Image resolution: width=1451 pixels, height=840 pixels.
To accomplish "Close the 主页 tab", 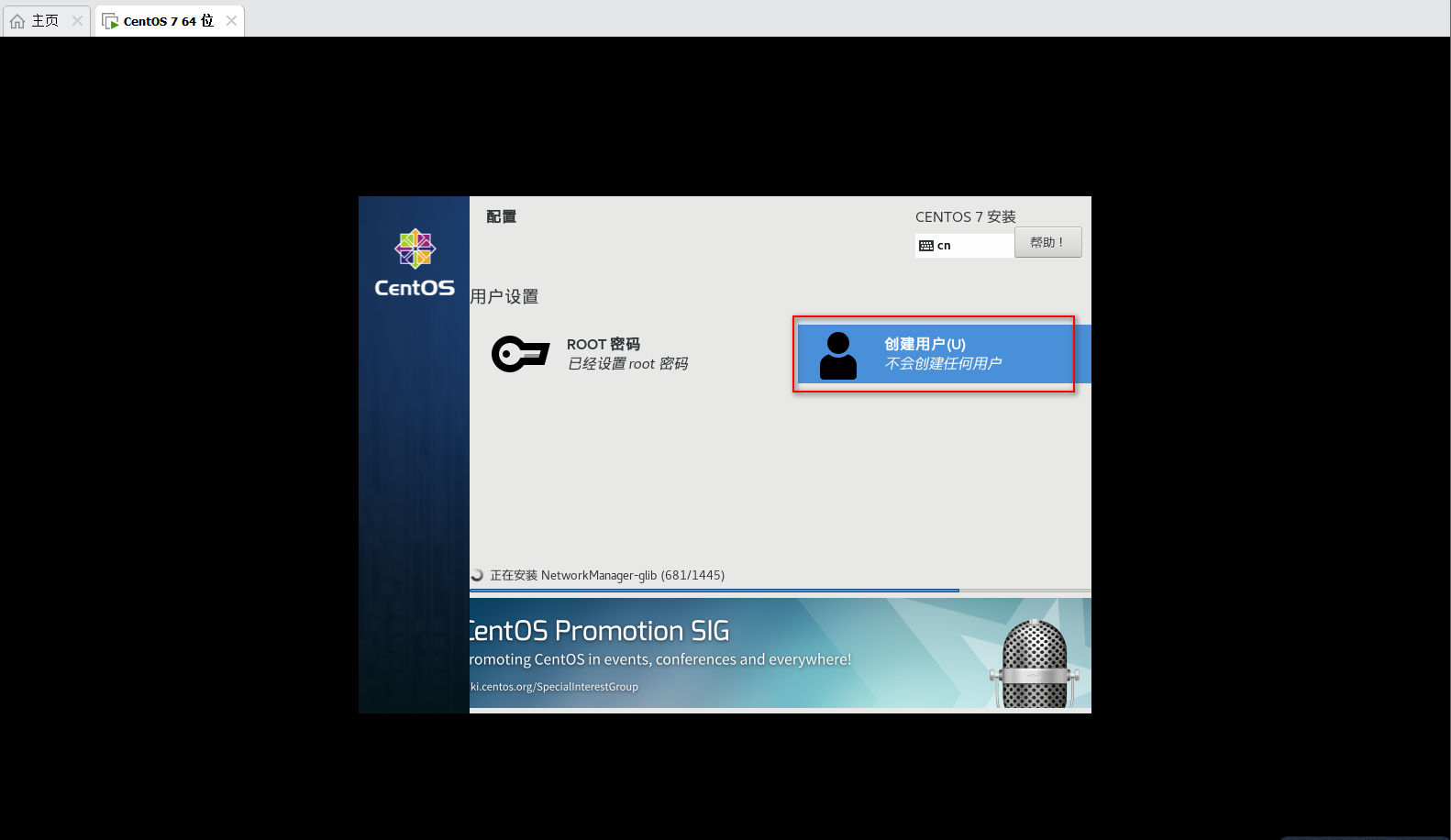I will point(77,20).
